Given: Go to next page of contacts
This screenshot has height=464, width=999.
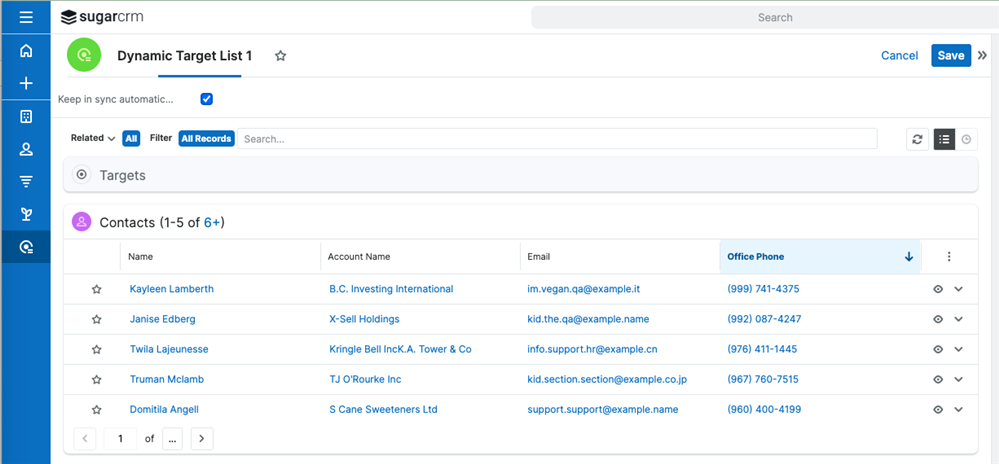Looking at the screenshot, I should (202, 438).
